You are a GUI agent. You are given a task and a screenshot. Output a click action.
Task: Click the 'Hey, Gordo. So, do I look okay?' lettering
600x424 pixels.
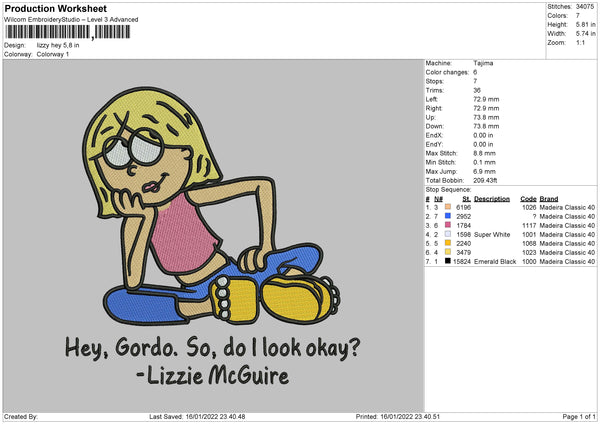[x=212, y=347]
